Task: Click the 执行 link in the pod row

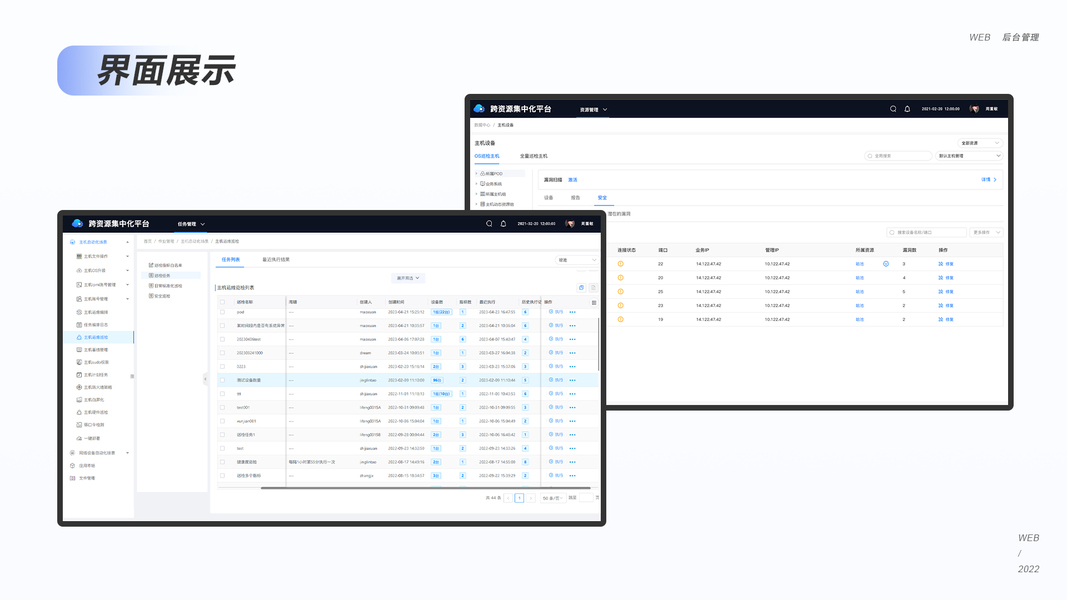Action: click(557, 312)
